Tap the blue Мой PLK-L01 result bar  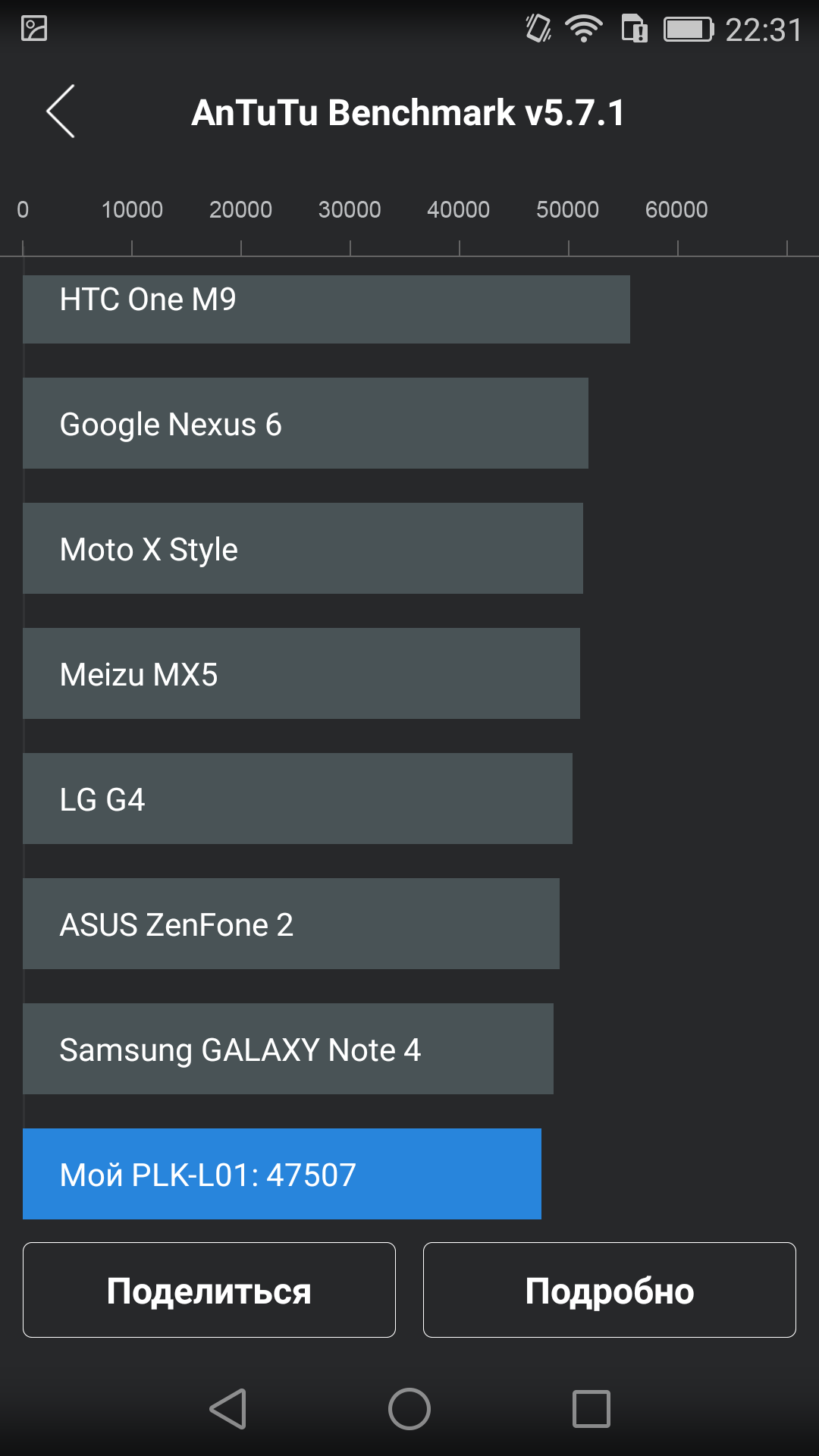(282, 1174)
